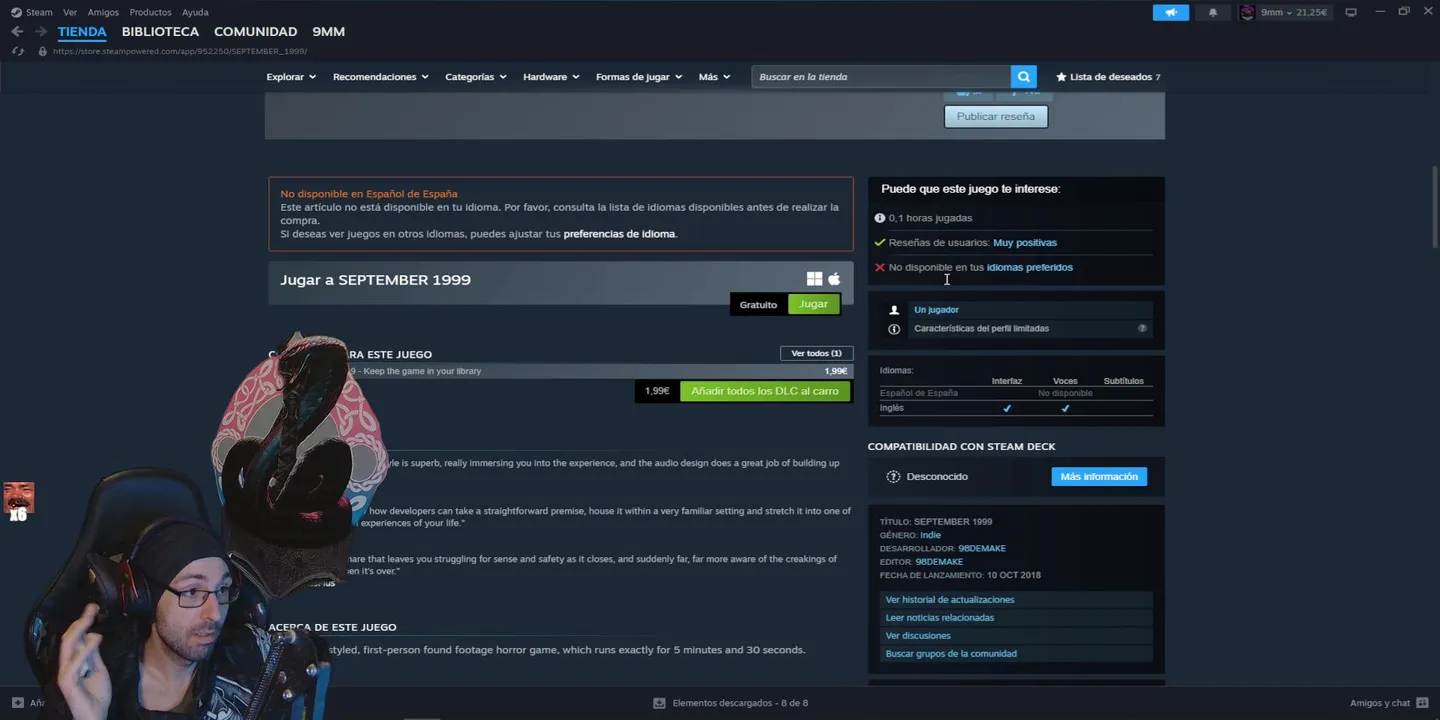Click Añadir todos los DLC al carro

[765, 391]
